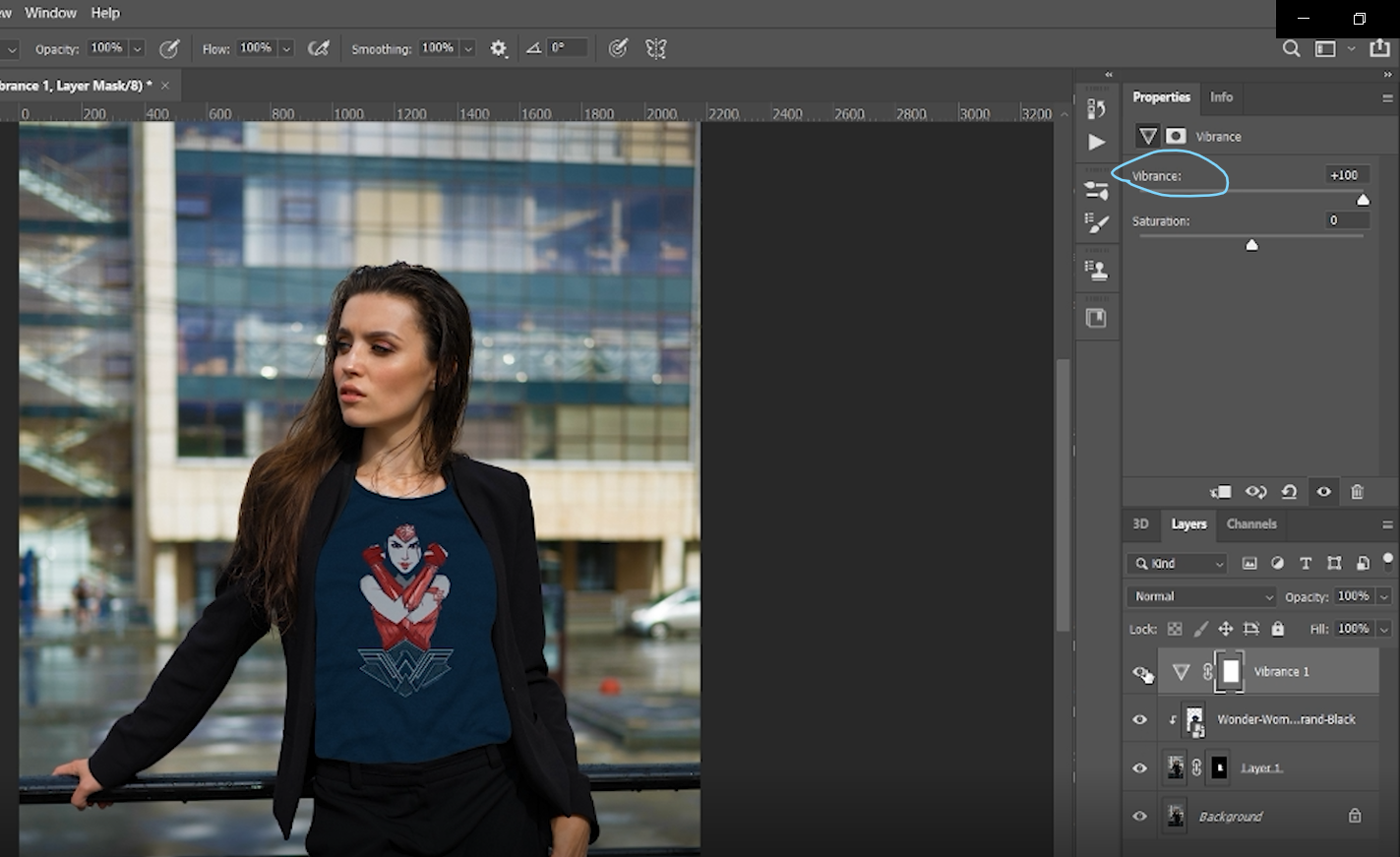The image size is (1400, 857).
Task: Open the Brush Settings panel icon
Action: pyautogui.click(x=1096, y=190)
